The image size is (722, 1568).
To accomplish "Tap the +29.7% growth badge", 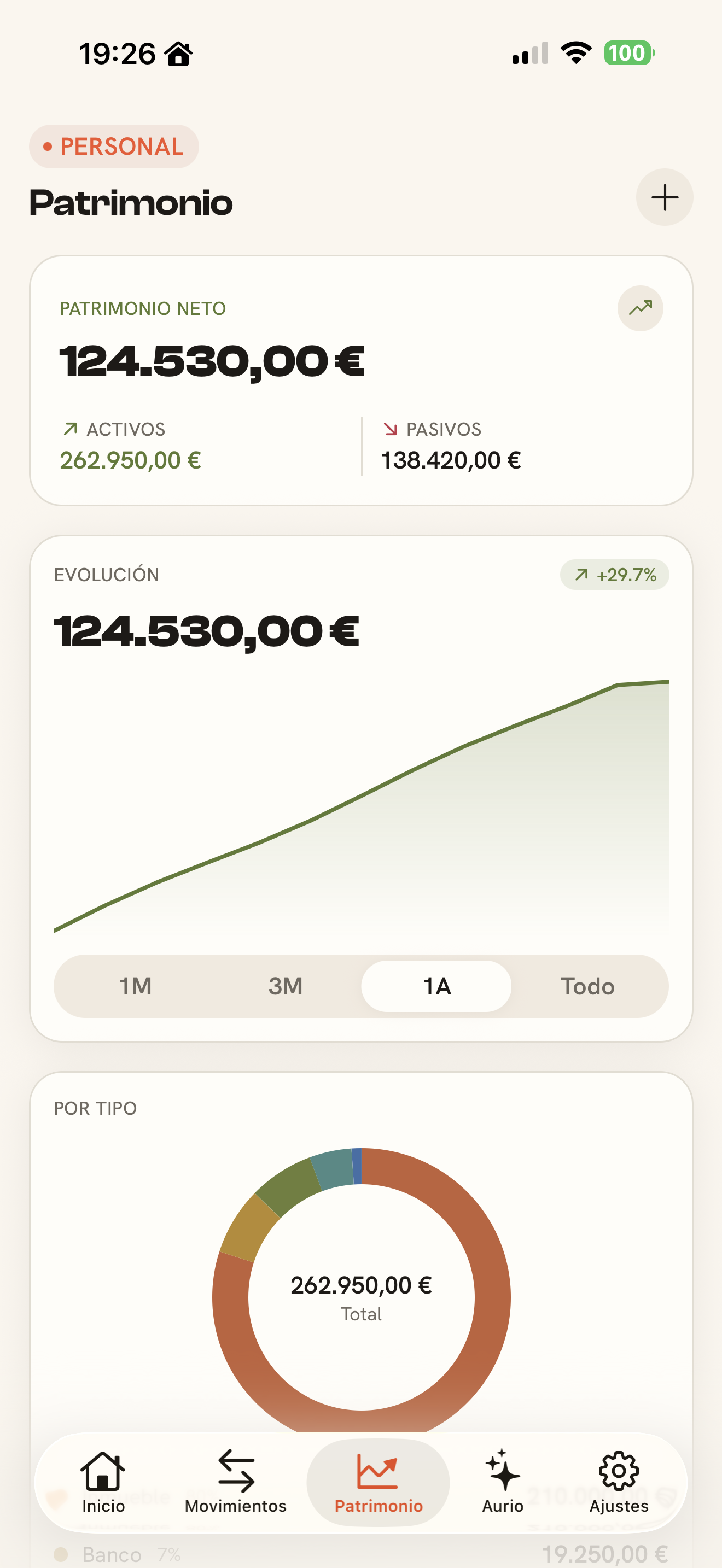I will tap(614, 575).
